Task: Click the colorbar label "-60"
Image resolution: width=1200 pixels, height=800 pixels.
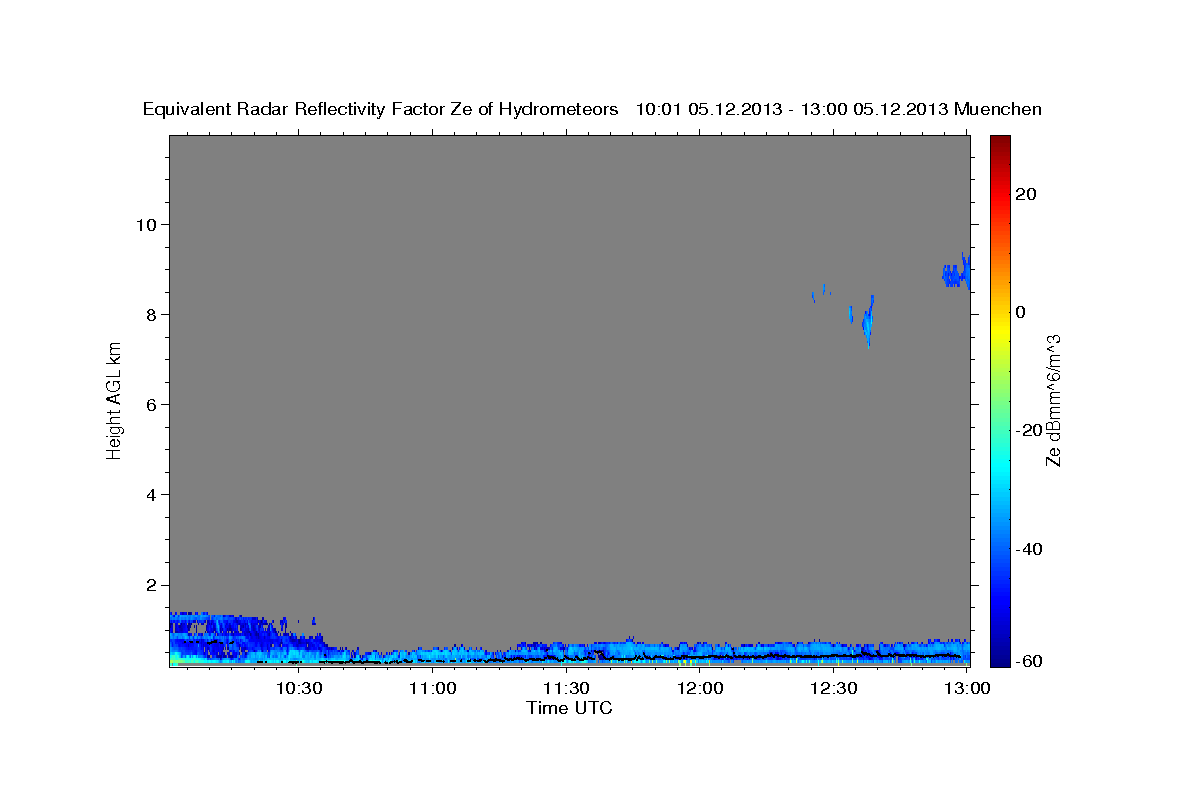Action: click(1028, 661)
